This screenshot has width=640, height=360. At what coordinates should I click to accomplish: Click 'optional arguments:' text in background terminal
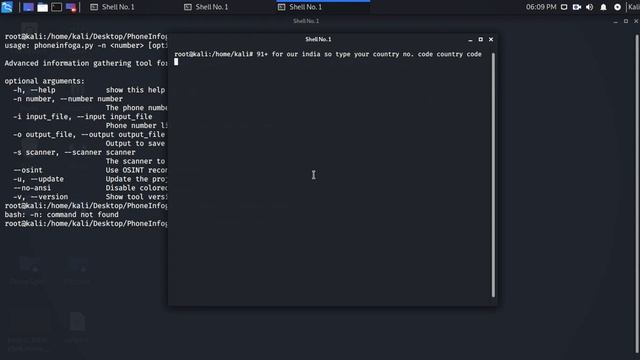[x=44, y=81]
